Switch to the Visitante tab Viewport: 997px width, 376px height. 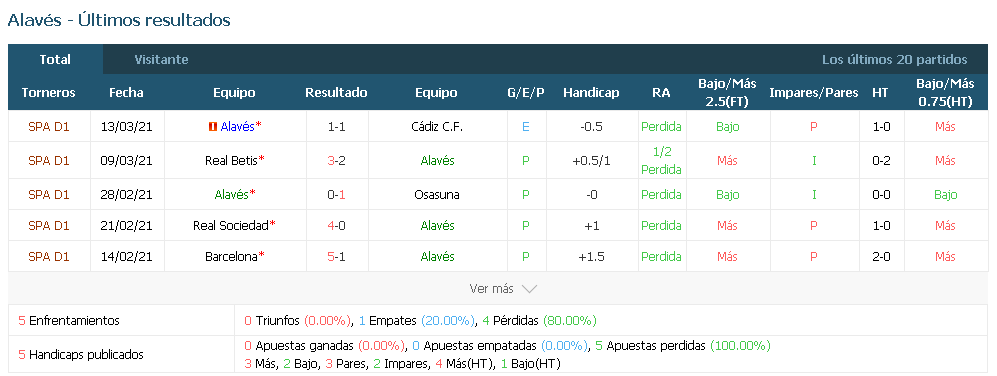click(x=162, y=60)
